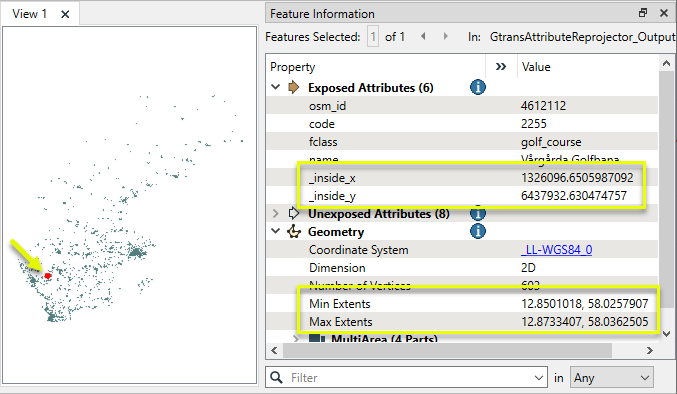Screen dimensions: 677x394
Task: Open the _LL-WGS84_0 coordinate system link
Action: click(556, 250)
